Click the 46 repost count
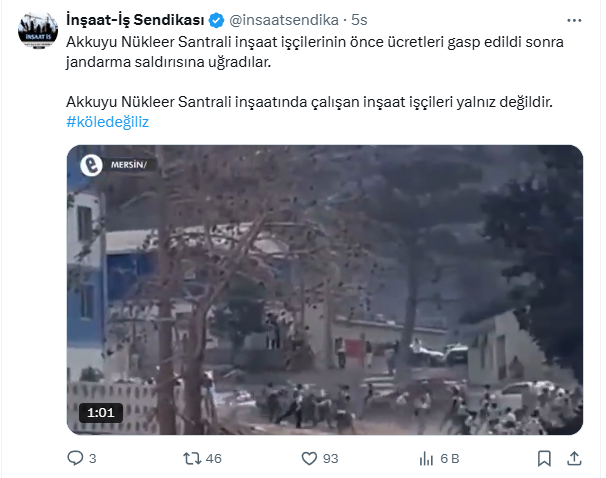 click(x=214, y=459)
